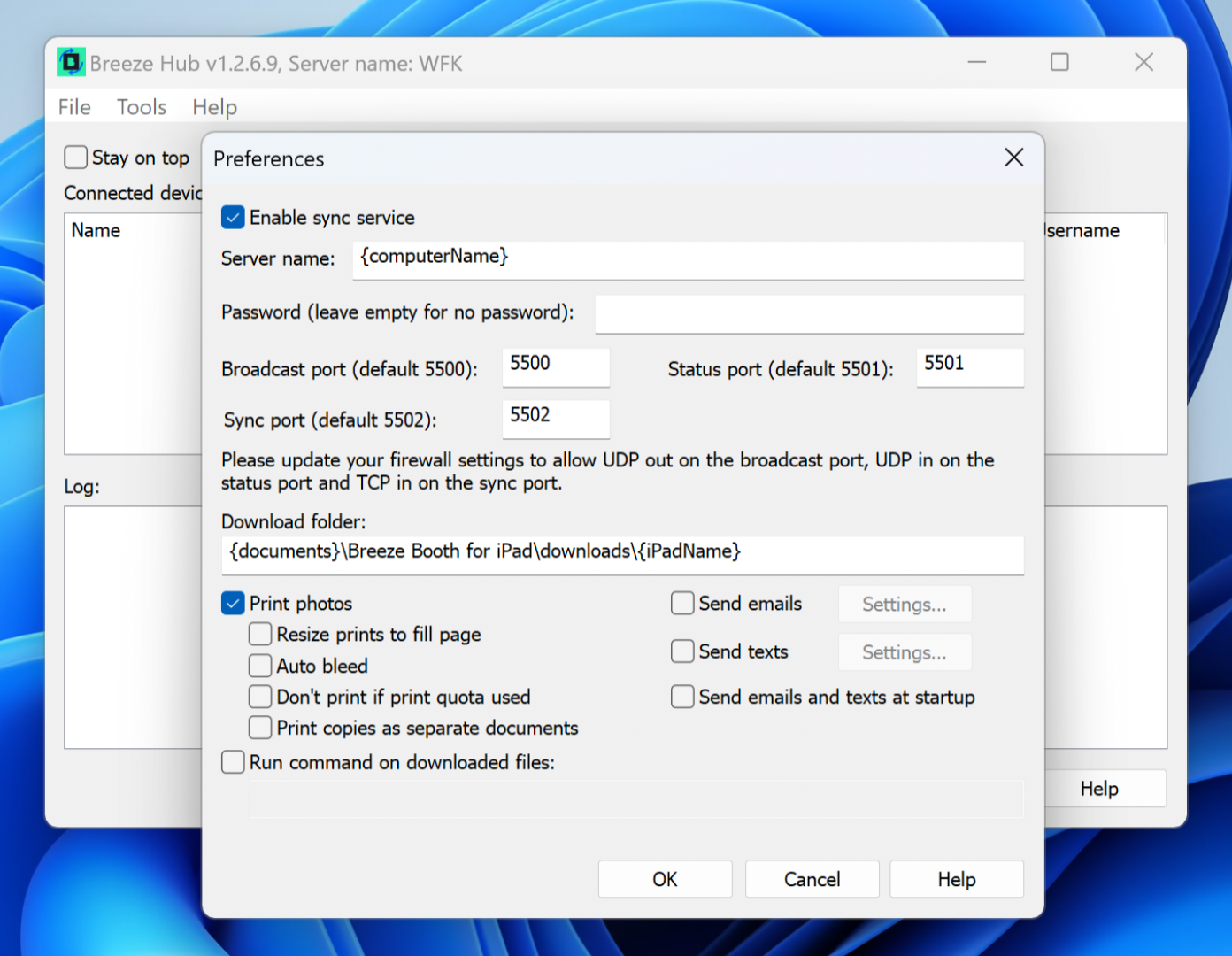
Task: Tick Run command on downloaded files
Action: 233,762
